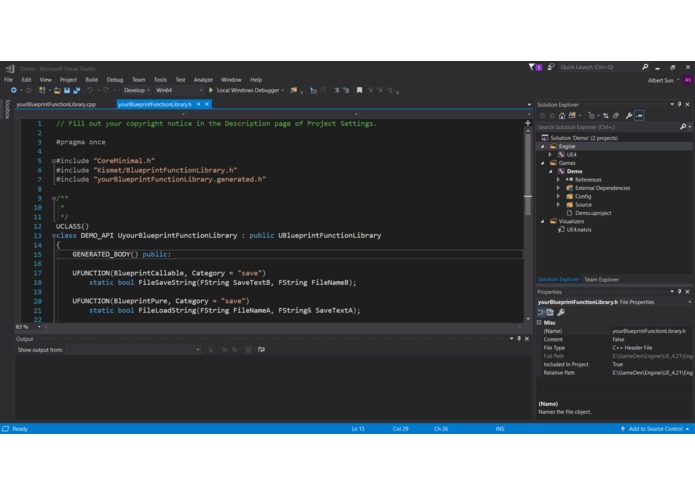Pin the Solution Explorer panel
The width and height of the screenshot is (695, 494).
click(679, 105)
